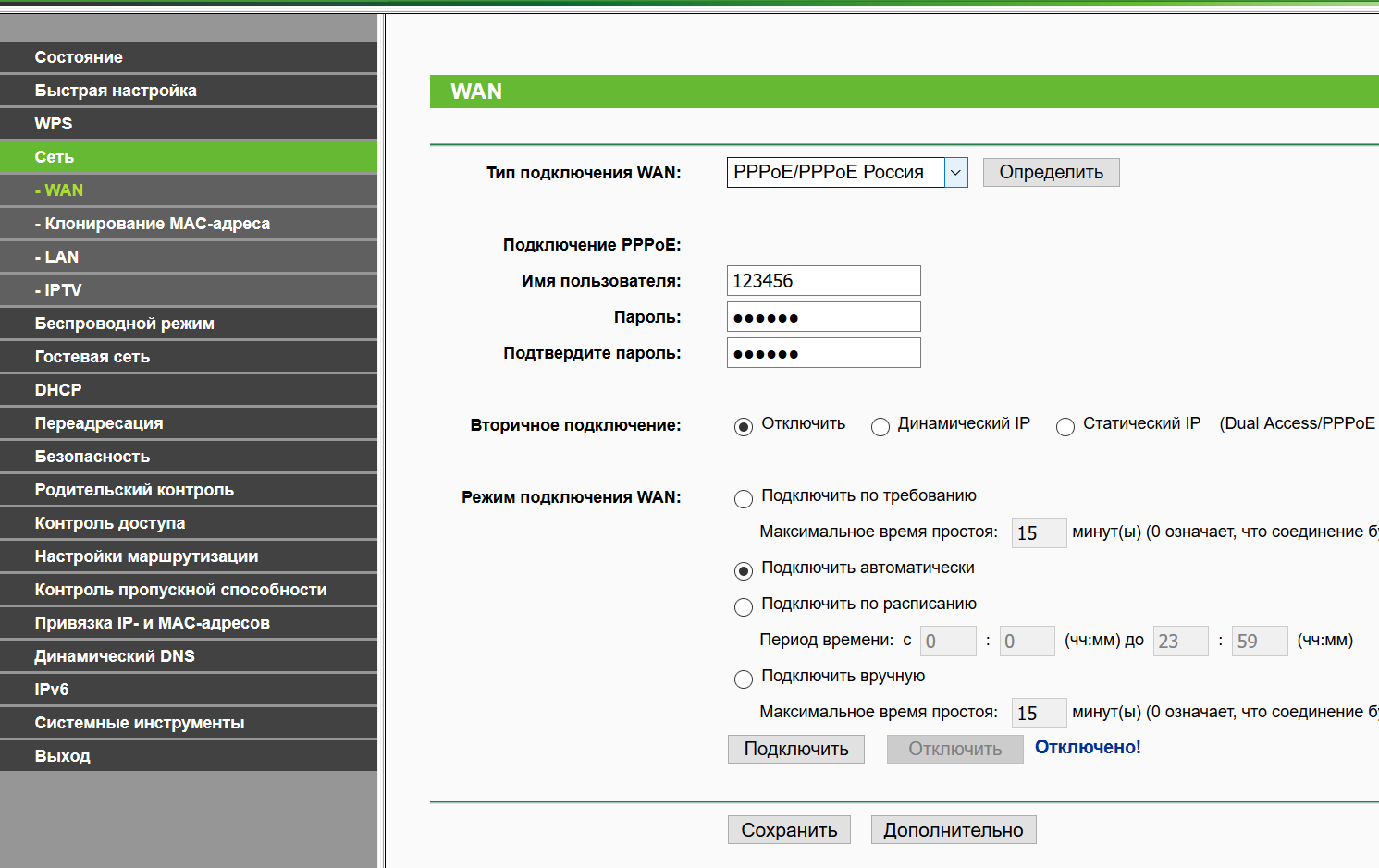Click idle time field under Подключить по требованию
Screen dimensions: 1379x868
click(1040, 533)
